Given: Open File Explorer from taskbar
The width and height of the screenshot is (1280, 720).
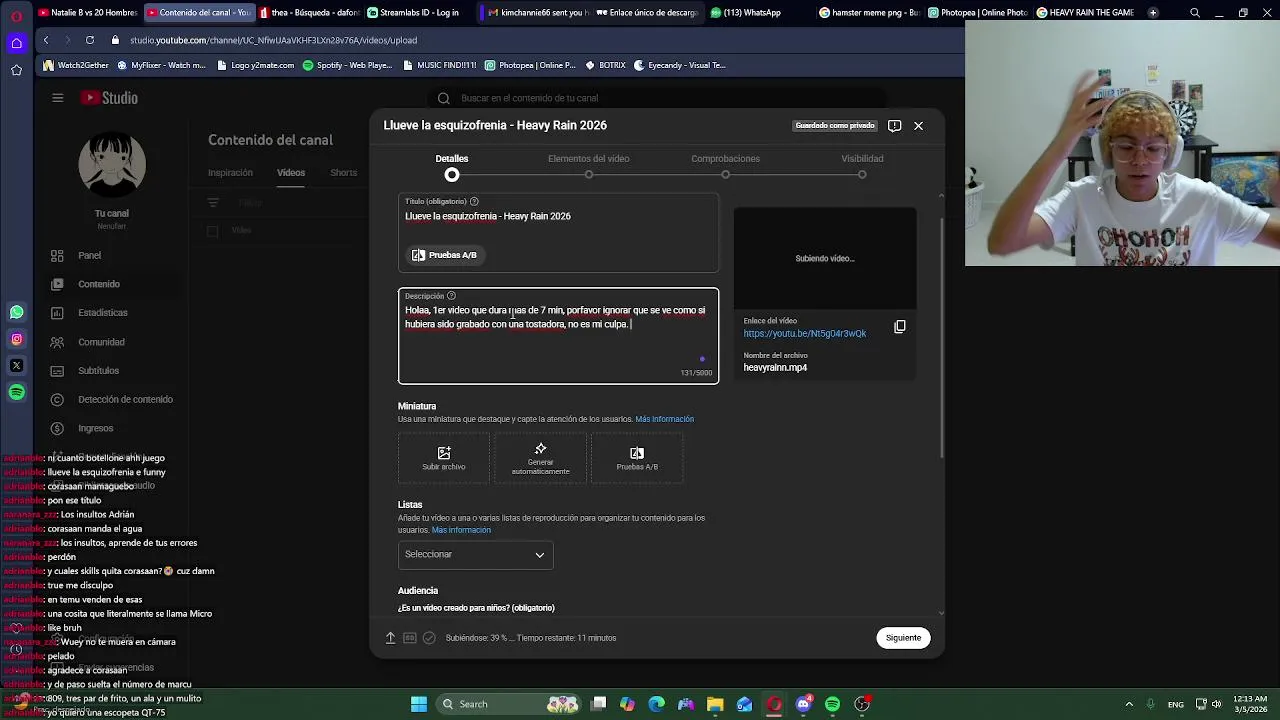Looking at the screenshot, I should pyautogui.click(x=715, y=704).
